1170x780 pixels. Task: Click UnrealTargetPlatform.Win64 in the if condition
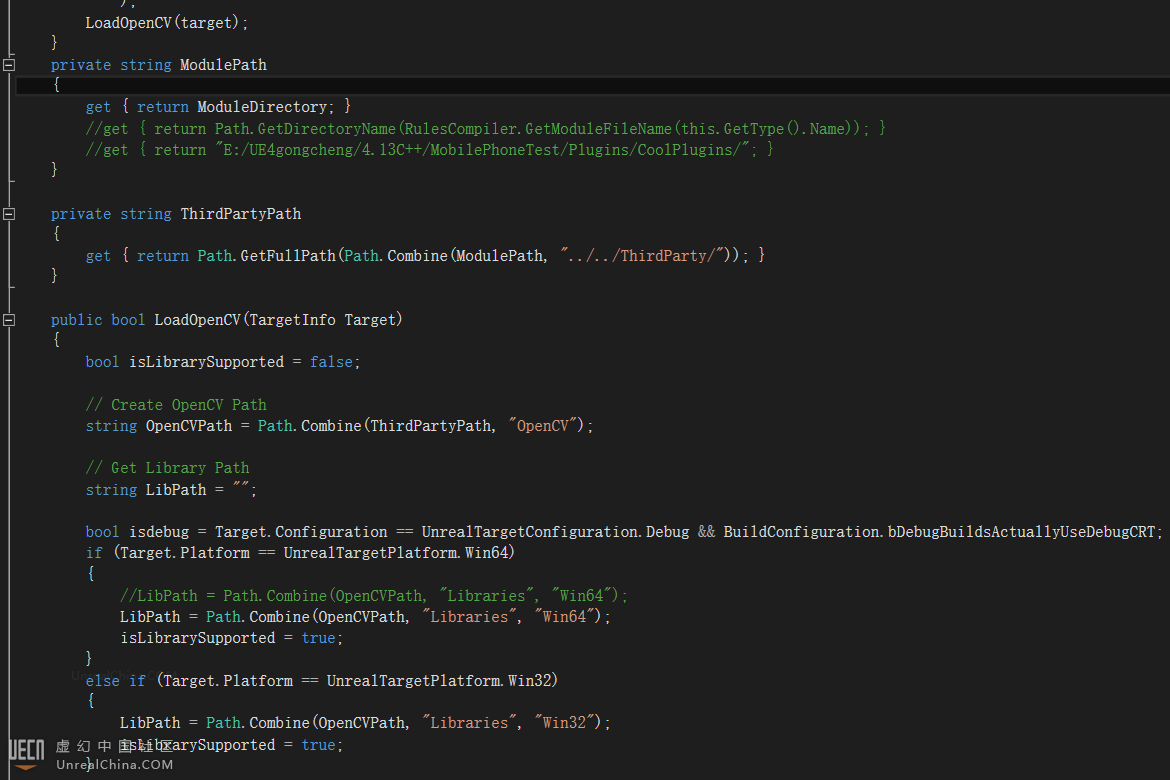[399, 553]
